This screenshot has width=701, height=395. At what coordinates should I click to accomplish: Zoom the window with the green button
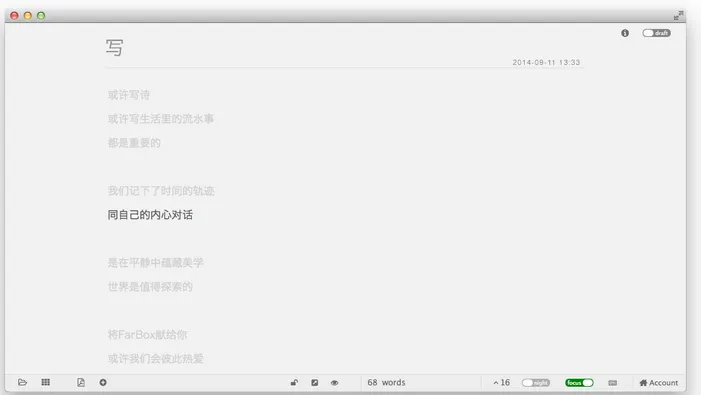click(x=41, y=16)
